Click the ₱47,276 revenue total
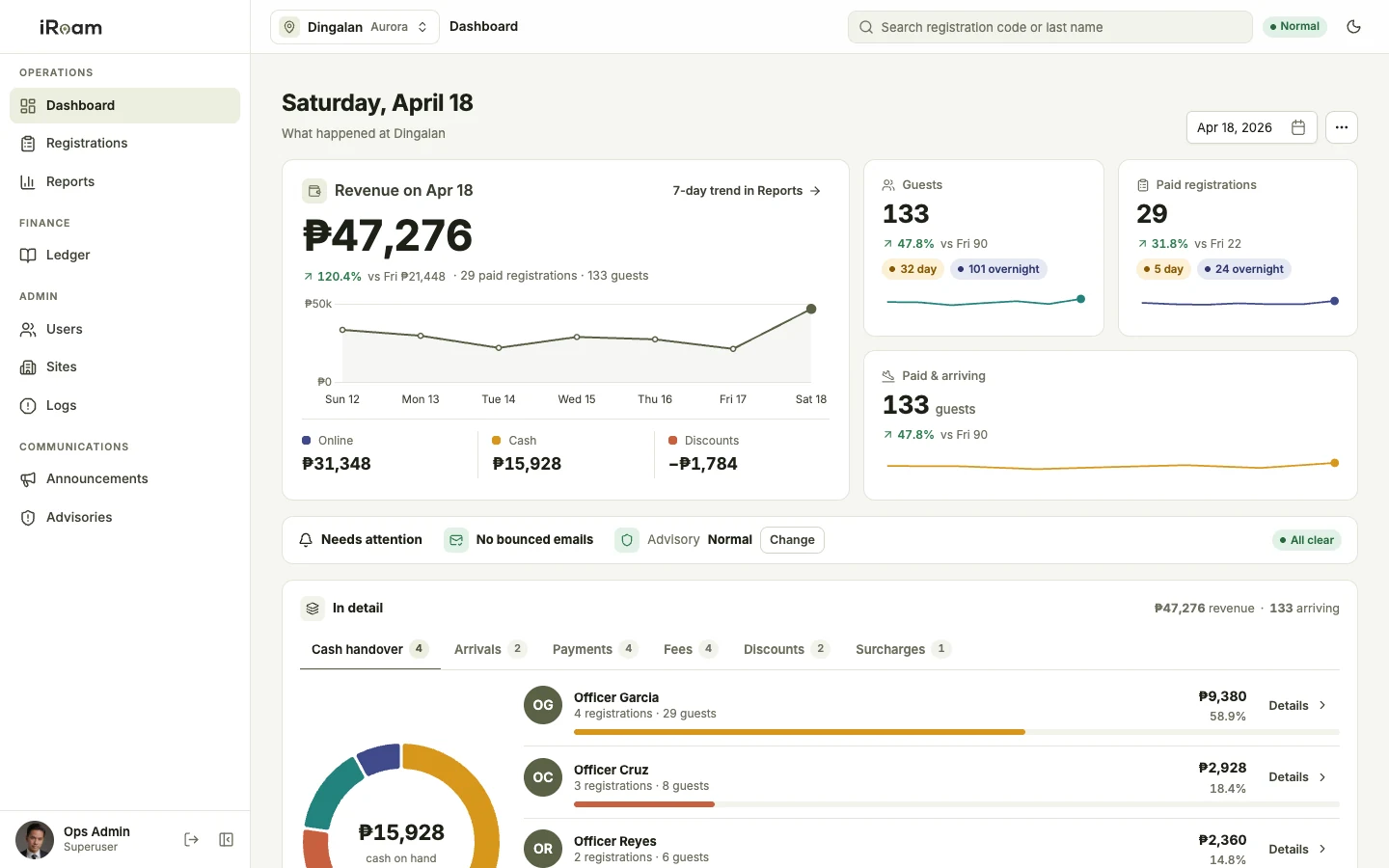 388,236
